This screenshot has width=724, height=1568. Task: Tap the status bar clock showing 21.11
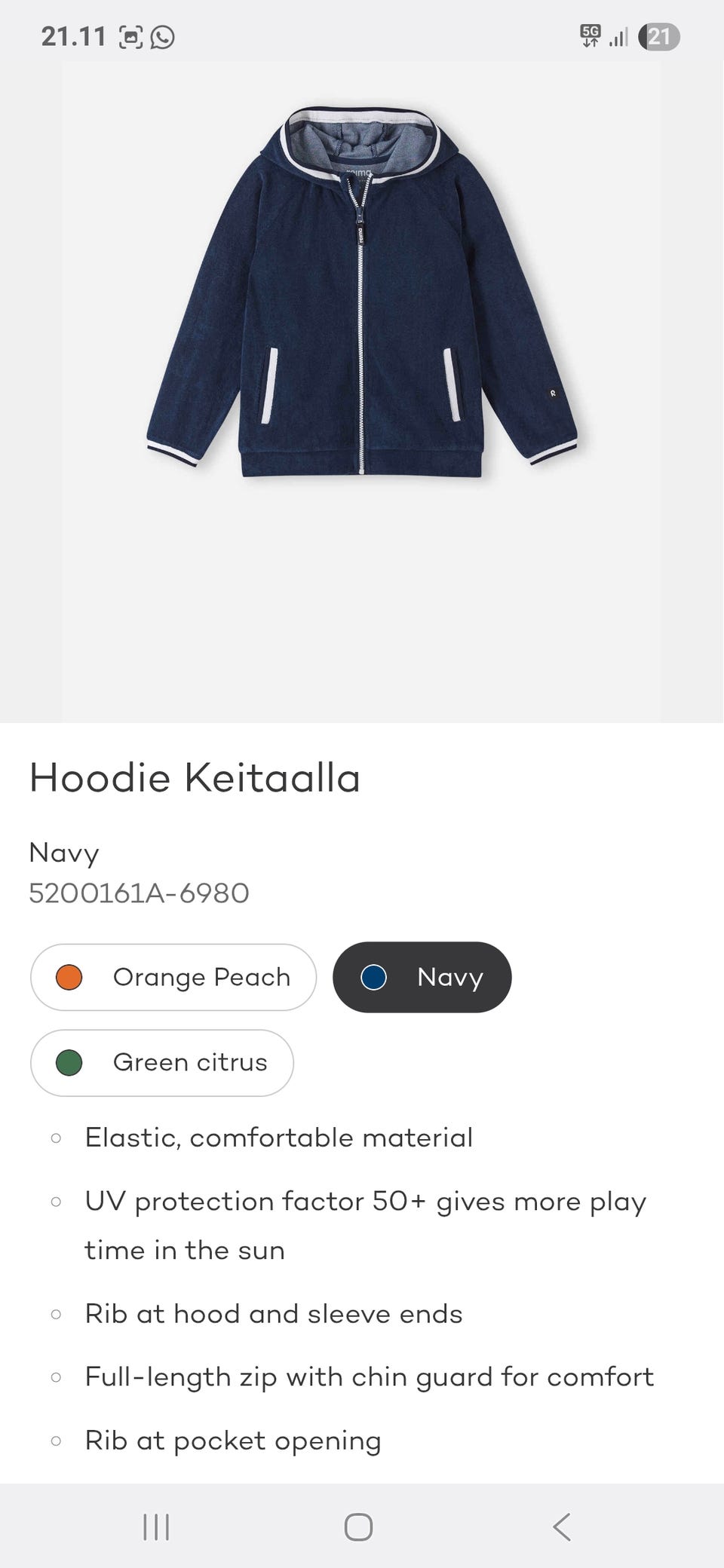(73, 37)
